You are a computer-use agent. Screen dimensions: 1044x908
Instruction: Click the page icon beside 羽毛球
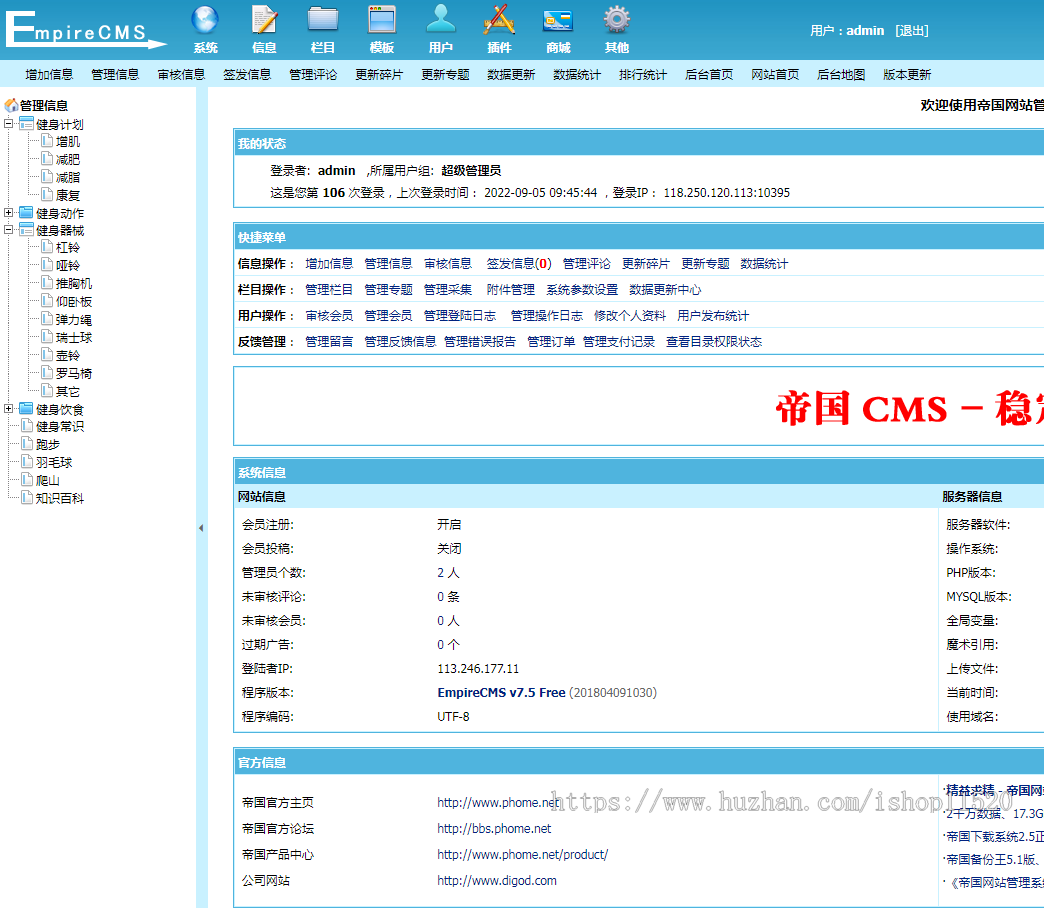(x=27, y=462)
